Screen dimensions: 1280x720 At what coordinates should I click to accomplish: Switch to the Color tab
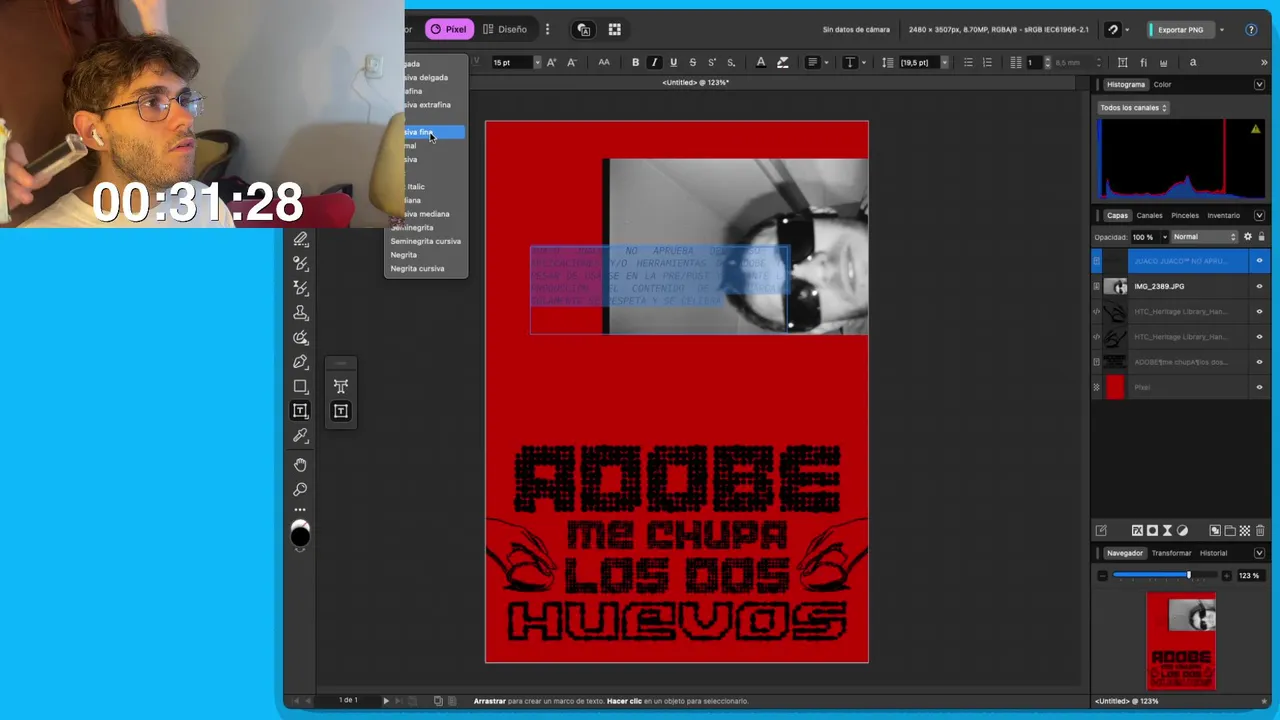(x=1162, y=84)
